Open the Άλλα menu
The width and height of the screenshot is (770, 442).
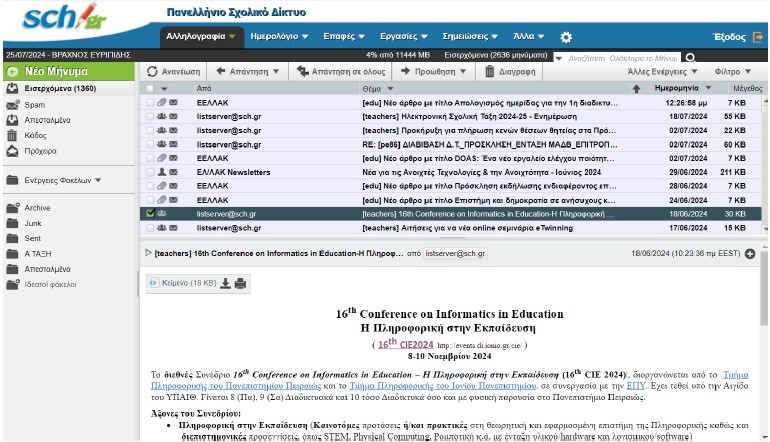[x=528, y=36]
